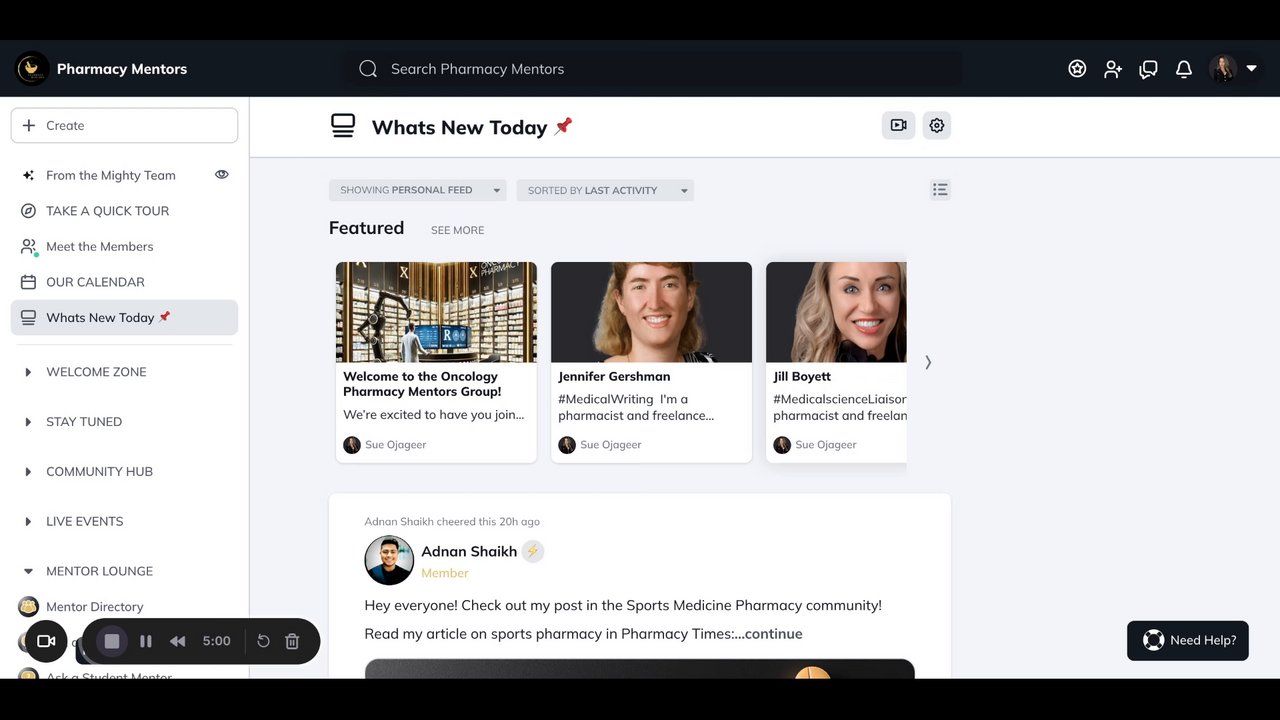Open the space settings gear
The width and height of the screenshot is (1280, 720).
click(x=936, y=125)
